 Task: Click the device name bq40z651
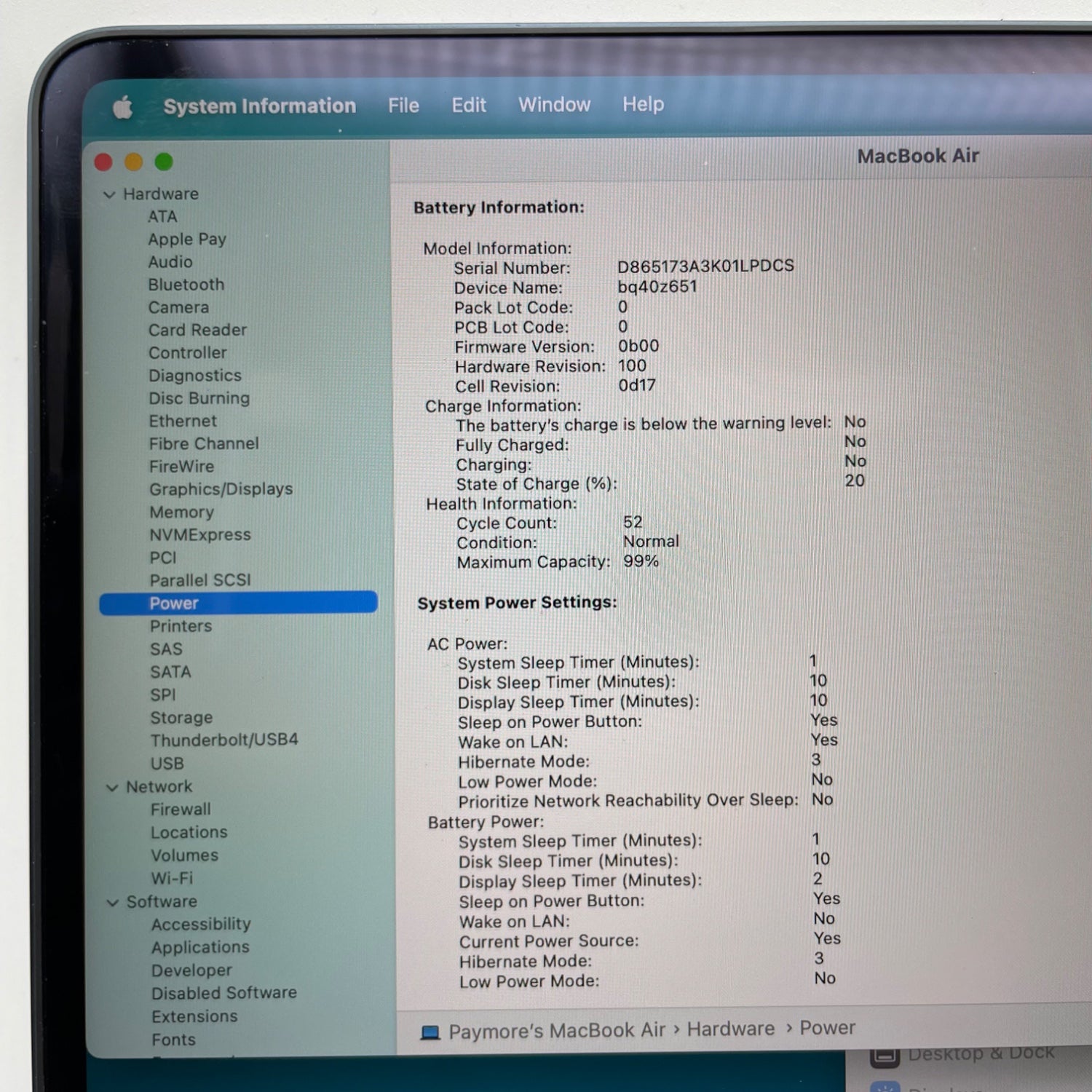(x=657, y=286)
